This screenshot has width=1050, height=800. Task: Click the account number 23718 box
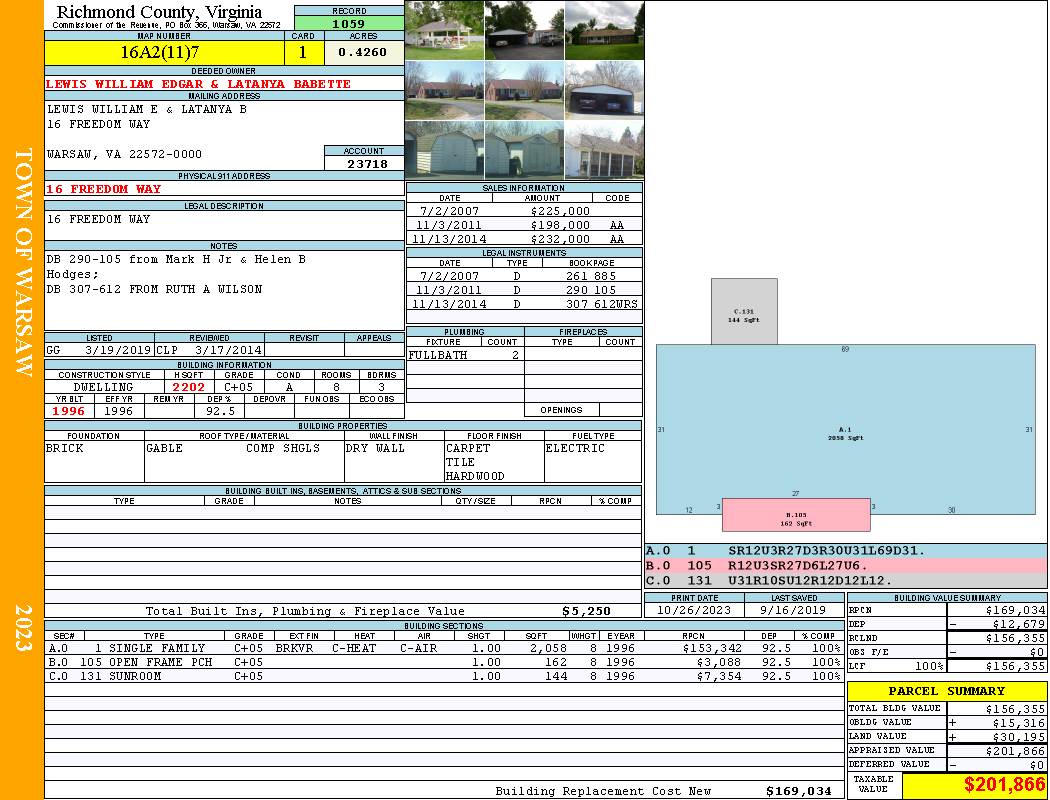click(364, 164)
